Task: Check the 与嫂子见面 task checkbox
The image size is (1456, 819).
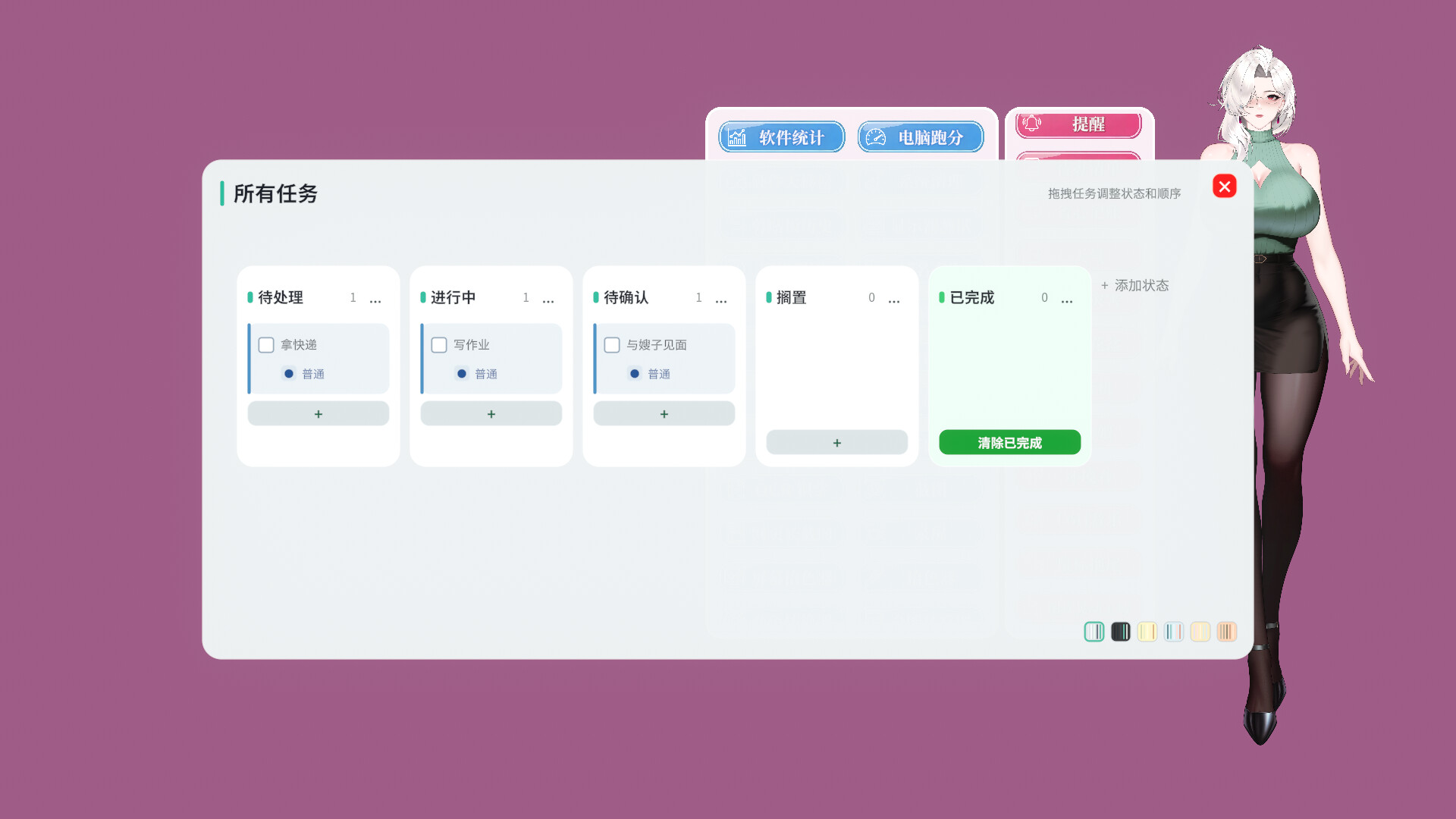Action: coord(612,345)
